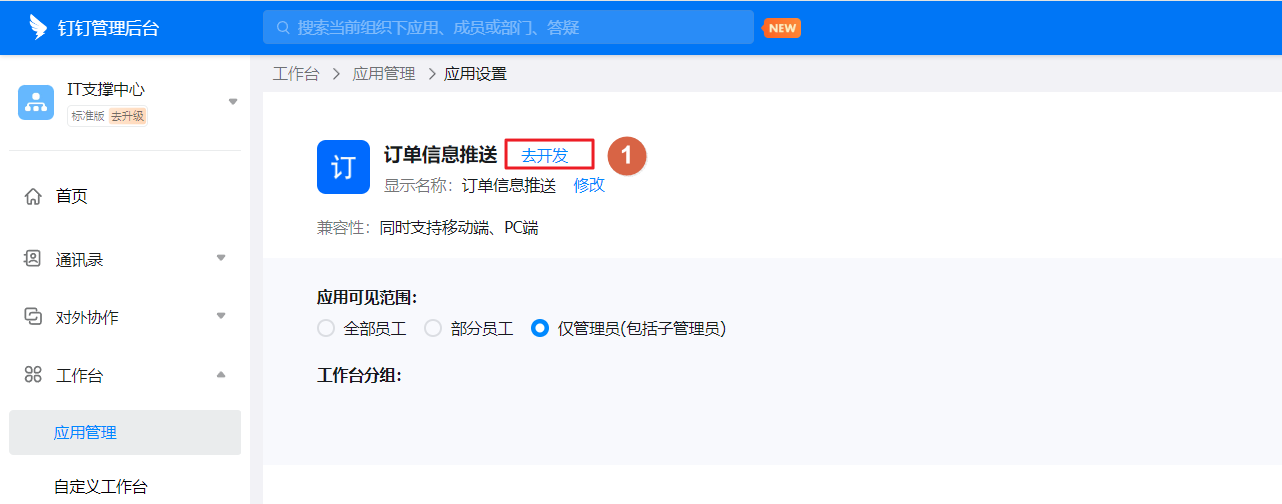Click the IT支撑中心 organization avatar icon
Screen dimensions: 1282x504
pos(36,102)
